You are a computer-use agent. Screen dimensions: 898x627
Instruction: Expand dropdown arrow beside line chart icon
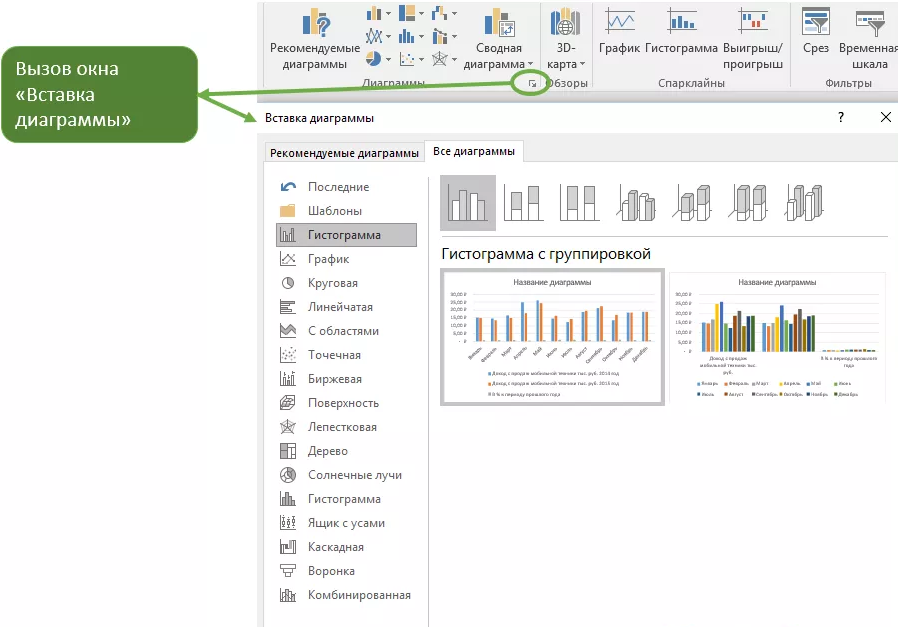(x=388, y=37)
